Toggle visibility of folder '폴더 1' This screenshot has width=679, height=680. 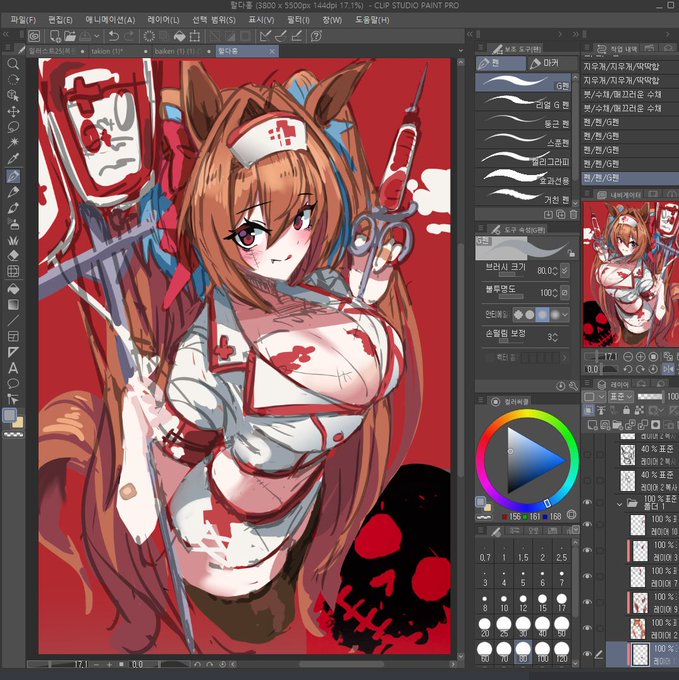[588, 502]
